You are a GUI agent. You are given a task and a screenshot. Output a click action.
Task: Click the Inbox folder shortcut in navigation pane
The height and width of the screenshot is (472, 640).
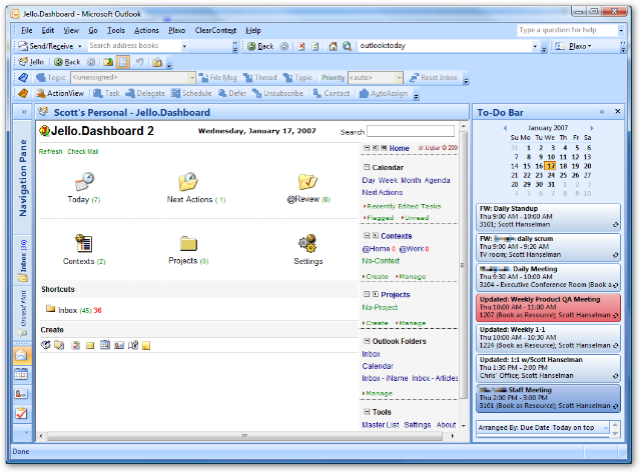(x=23, y=261)
